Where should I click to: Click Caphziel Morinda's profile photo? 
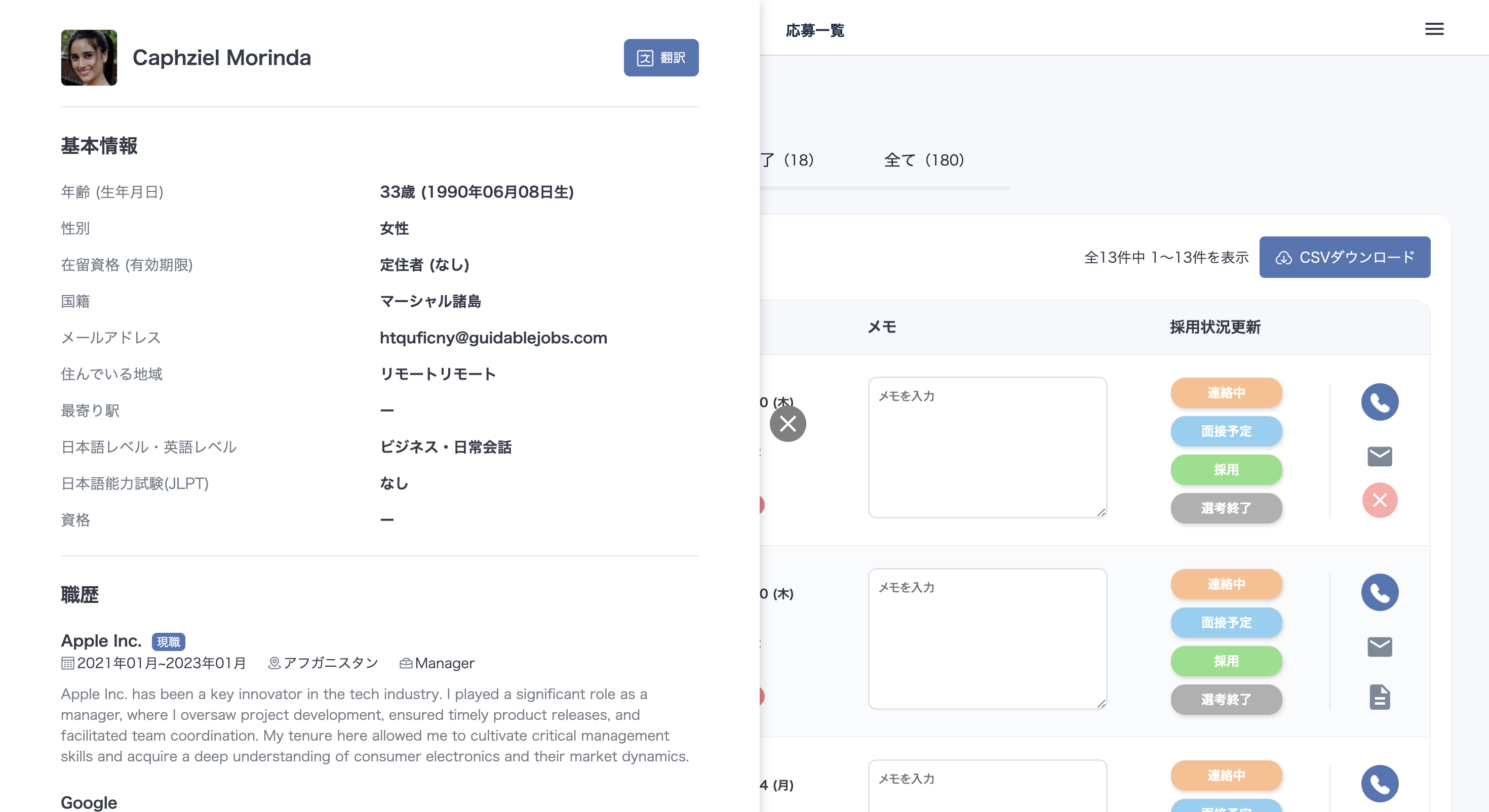[x=89, y=58]
